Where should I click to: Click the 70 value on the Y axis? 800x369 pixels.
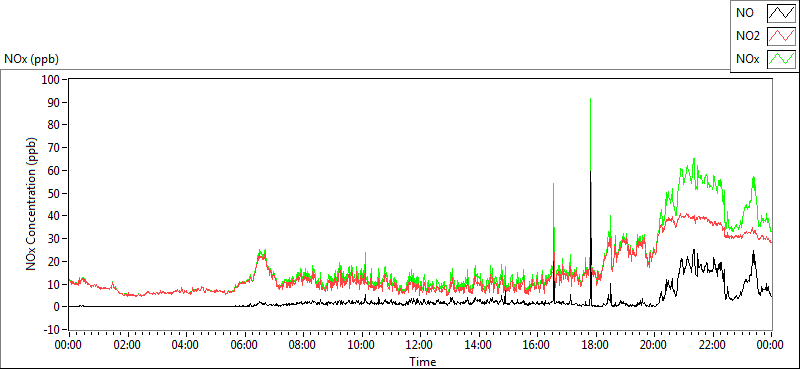55,148
